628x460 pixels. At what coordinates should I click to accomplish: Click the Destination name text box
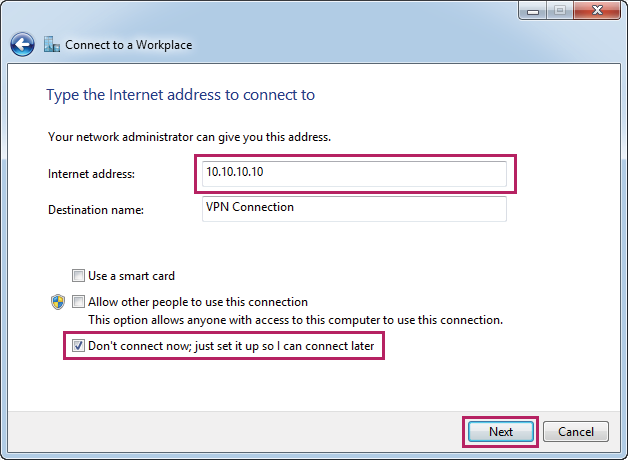point(354,208)
